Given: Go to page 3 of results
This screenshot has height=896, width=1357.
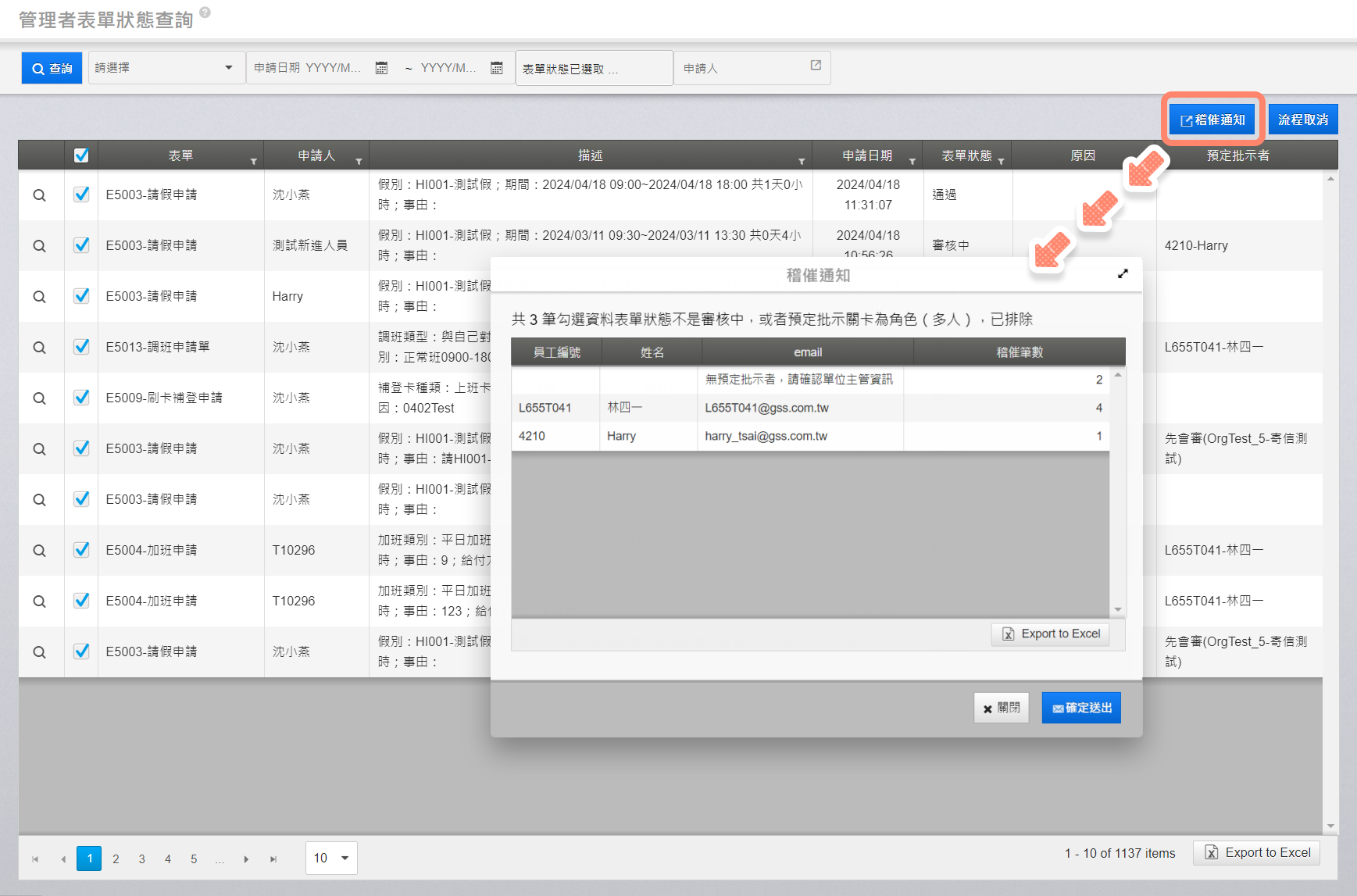Looking at the screenshot, I should [x=141, y=859].
